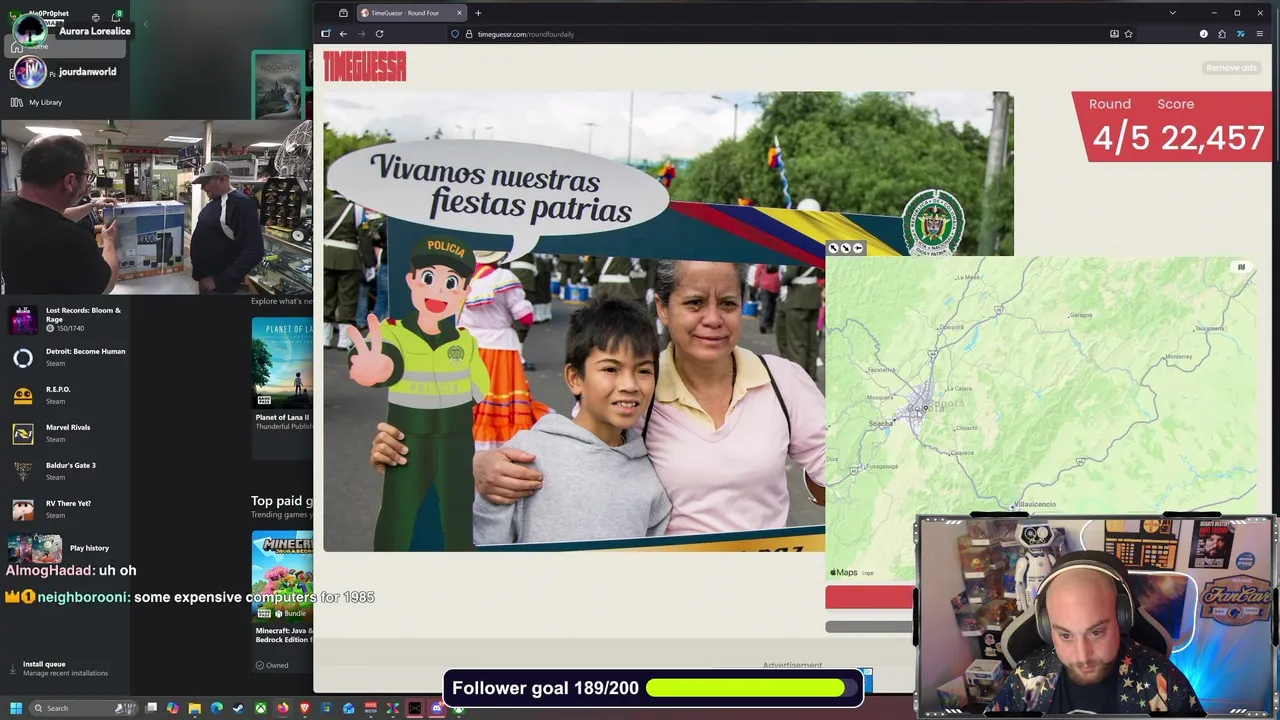The height and width of the screenshot is (720, 1280).
Task: Open the Windows Start menu
Action: point(16,708)
